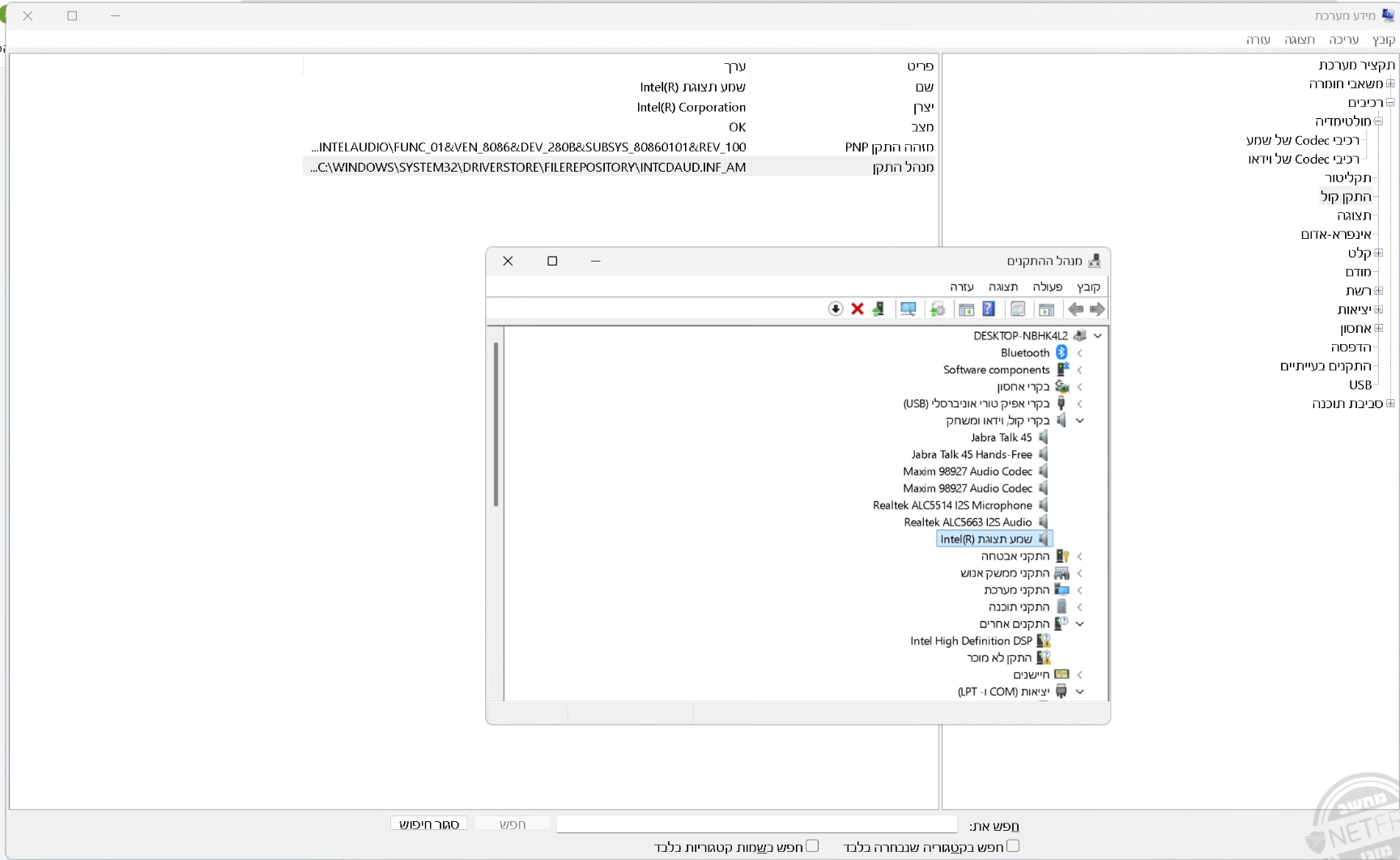This screenshot has height=860, width=1400.
Task: Open Device Manager help with blue question mark icon
Action: click(988, 309)
